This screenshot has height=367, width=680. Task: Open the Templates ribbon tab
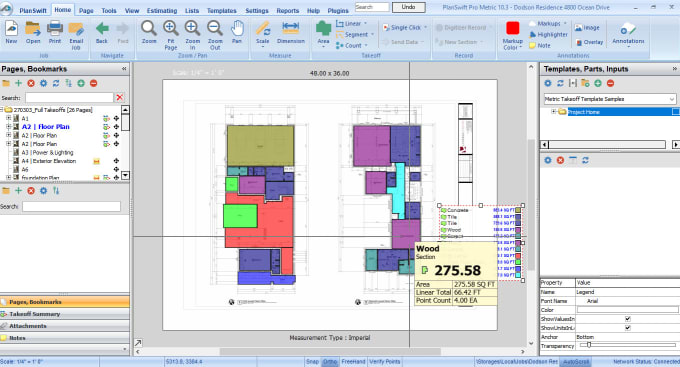click(222, 10)
